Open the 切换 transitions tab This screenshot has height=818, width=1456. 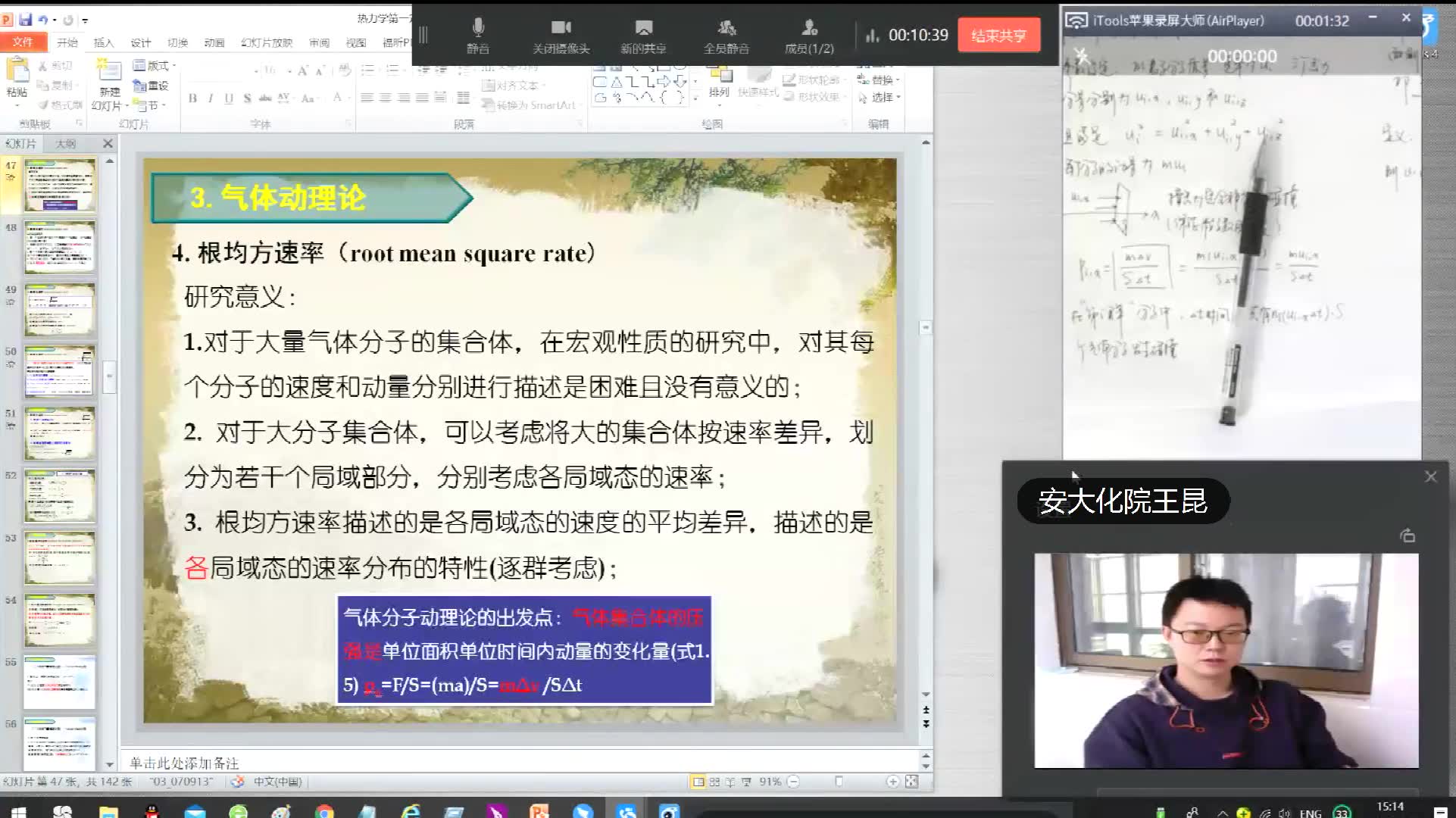point(177,42)
